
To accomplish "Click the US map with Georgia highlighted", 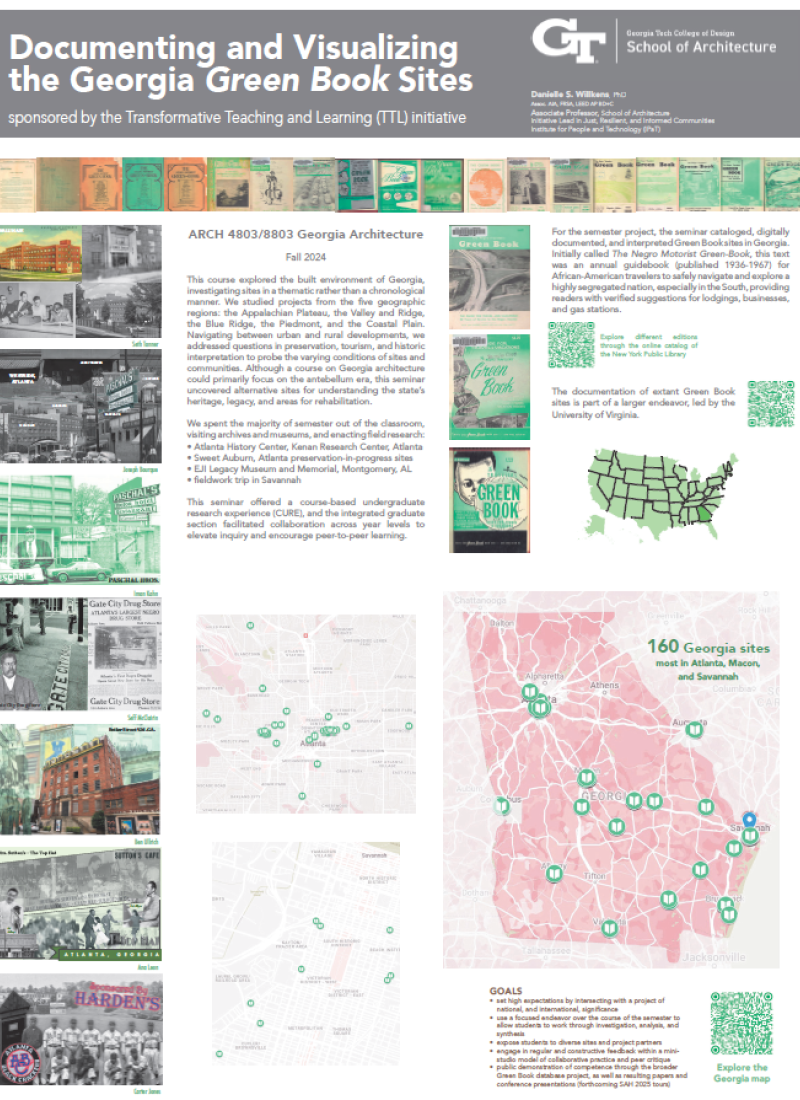I will pyautogui.click(x=662, y=496).
